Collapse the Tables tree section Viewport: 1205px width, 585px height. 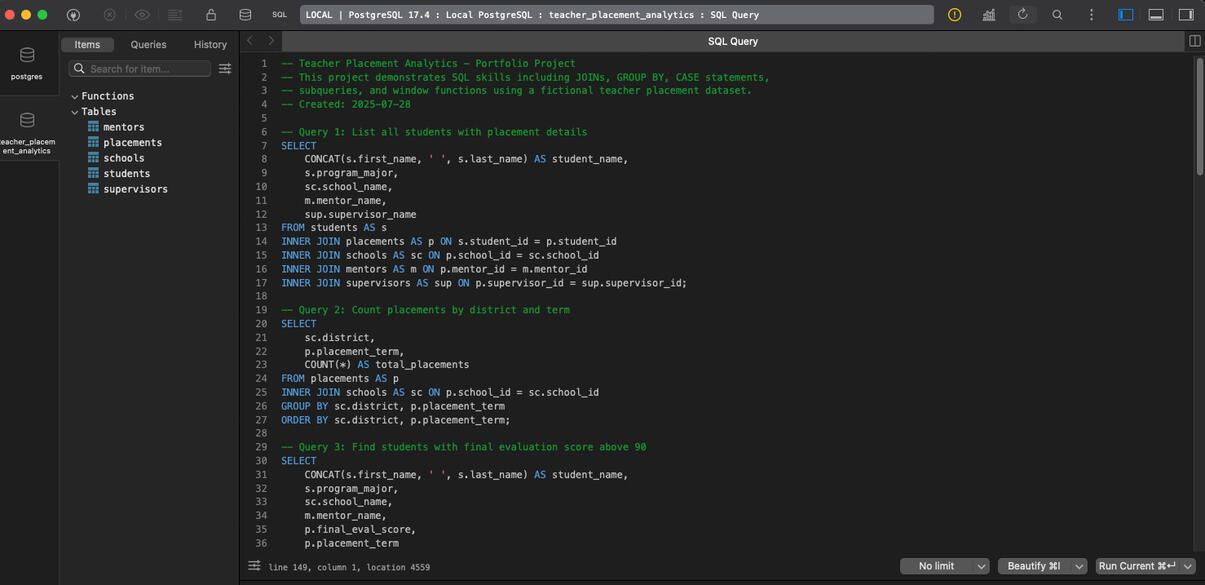75,112
